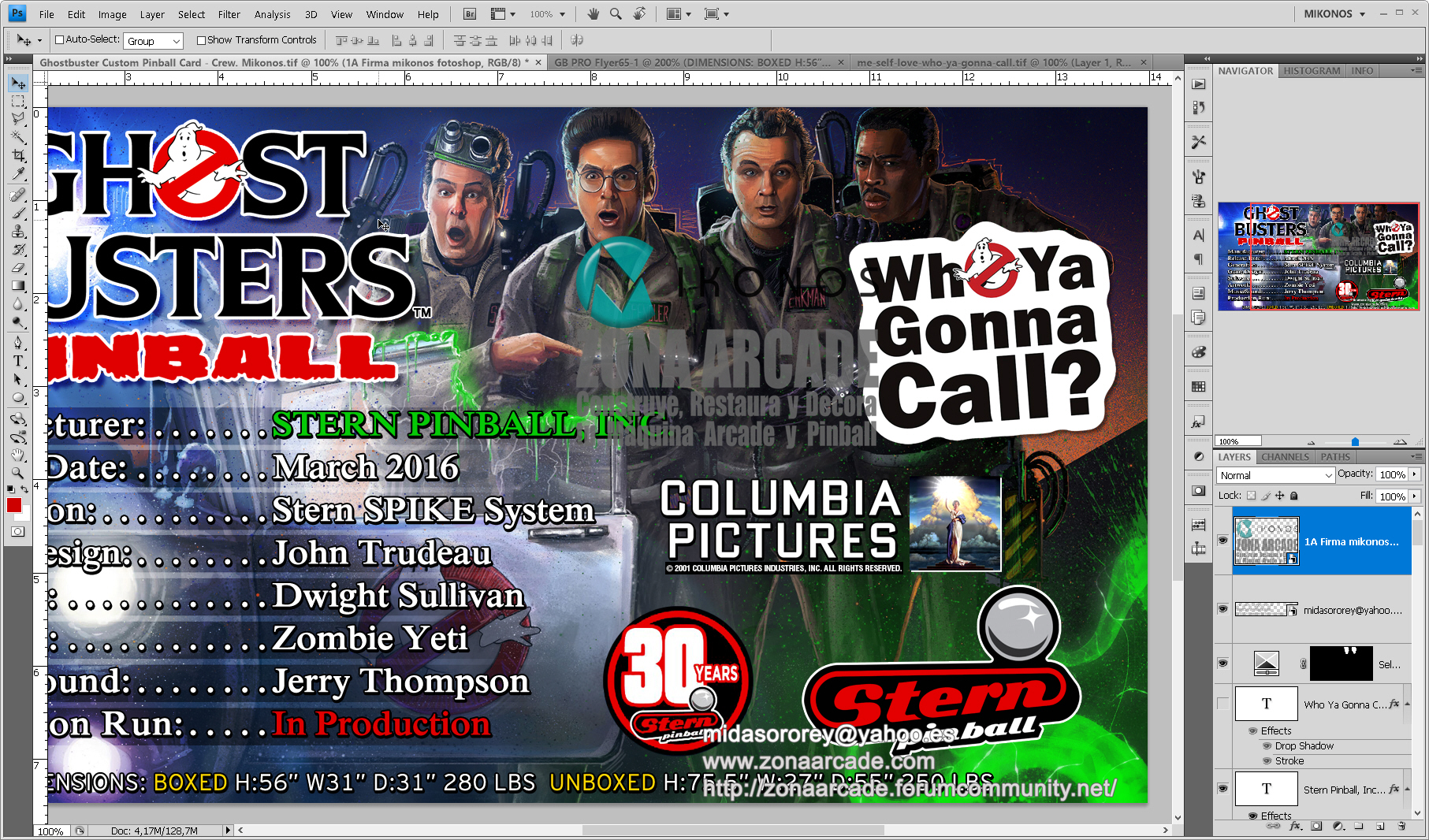
Task: Open the MIKONOS workspace dropdown
Action: pyautogui.click(x=1334, y=14)
